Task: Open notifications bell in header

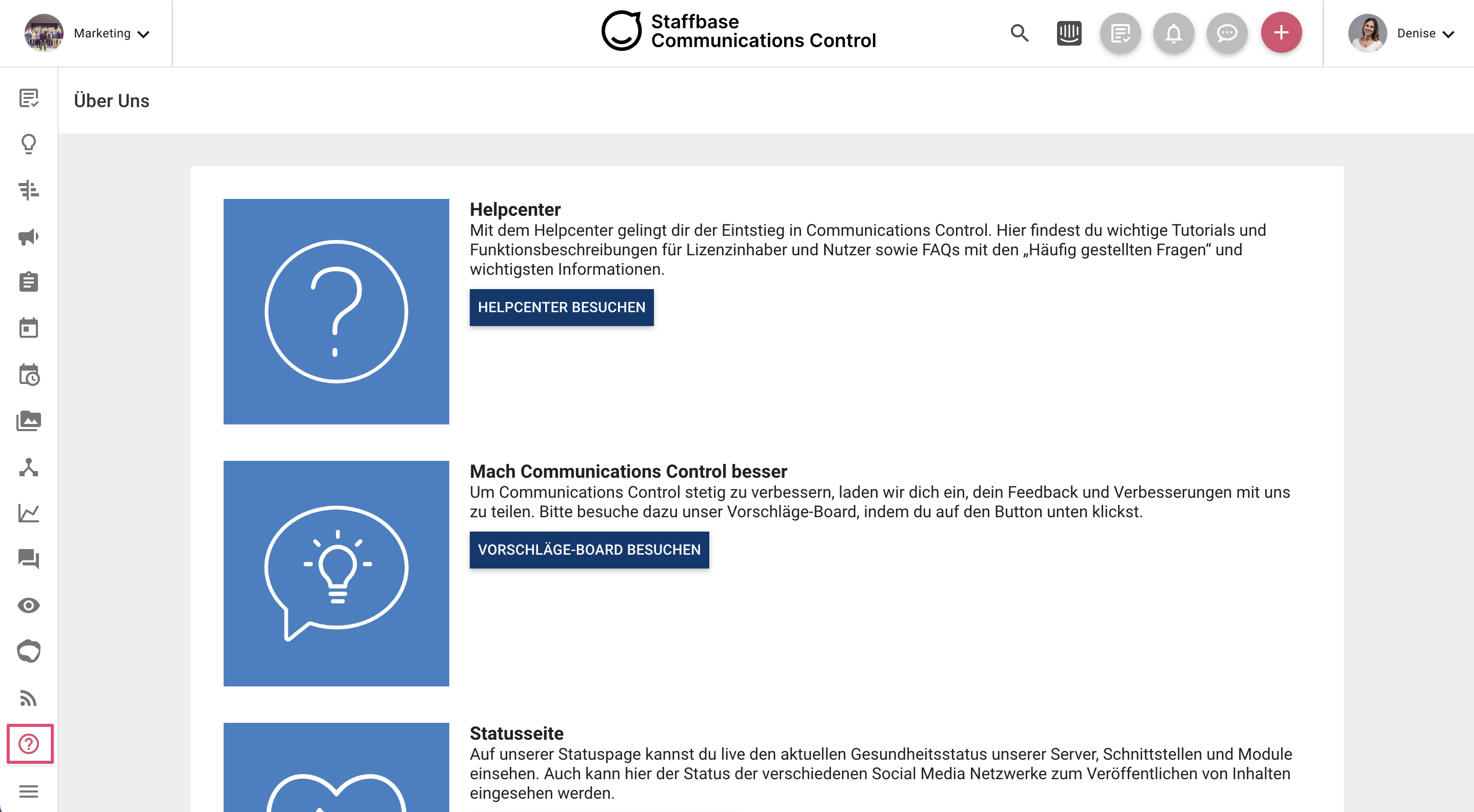Action: [x=1173, y=33]
